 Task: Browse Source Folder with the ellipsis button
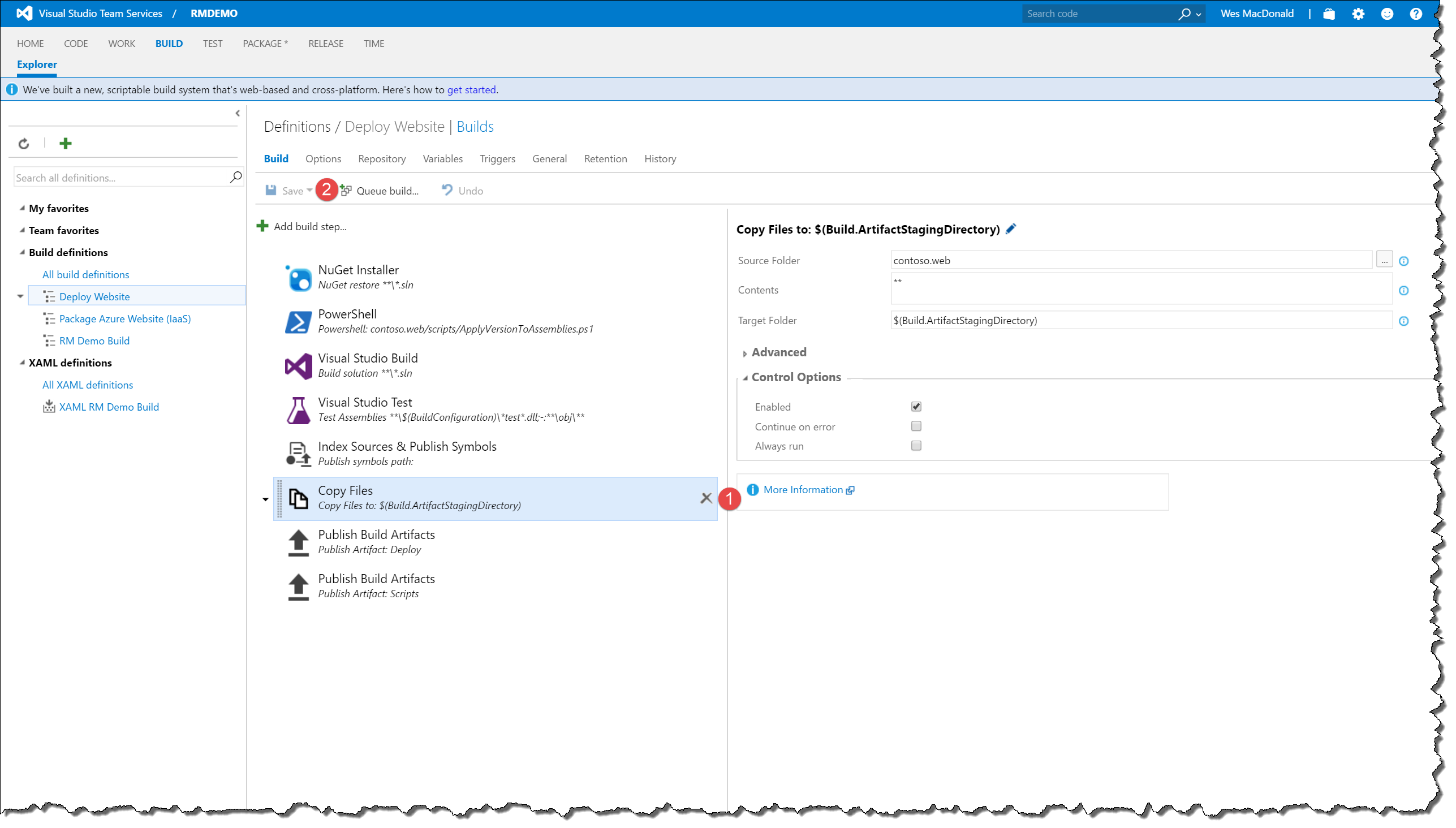coord(1384,260)
